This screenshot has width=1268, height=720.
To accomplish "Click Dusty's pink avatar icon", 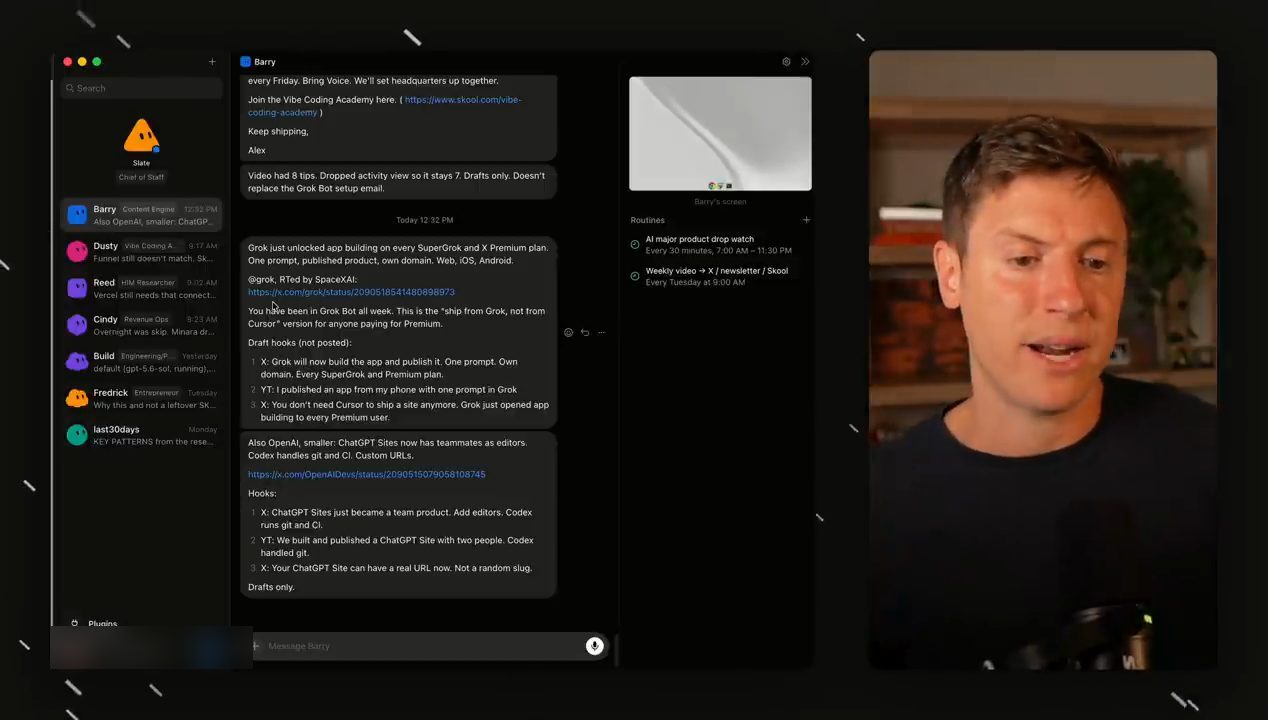I will (77, 251).
